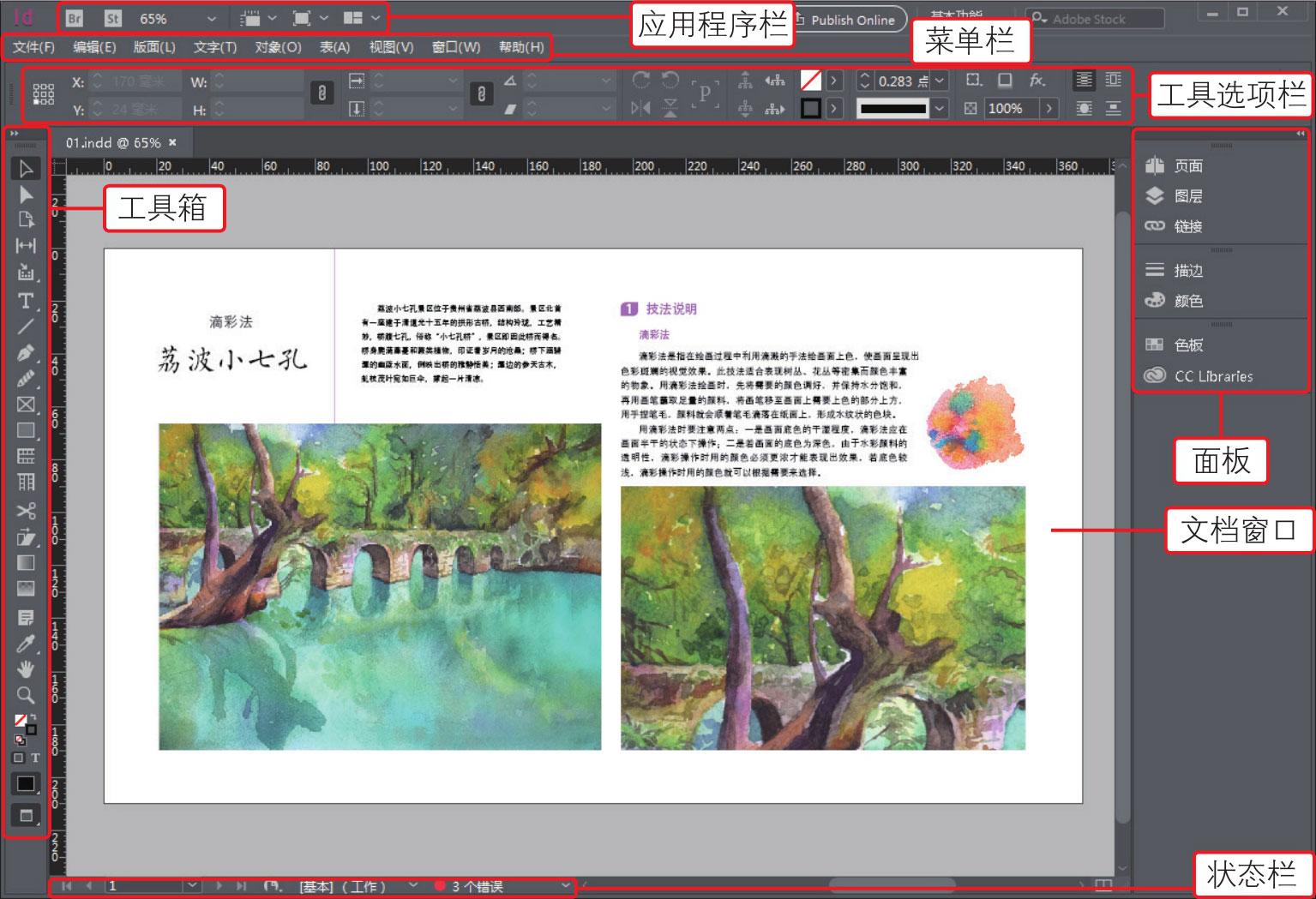Choose the Direct Selection tool
Viewport: 1316px width, 899px height.
[26, 195]
